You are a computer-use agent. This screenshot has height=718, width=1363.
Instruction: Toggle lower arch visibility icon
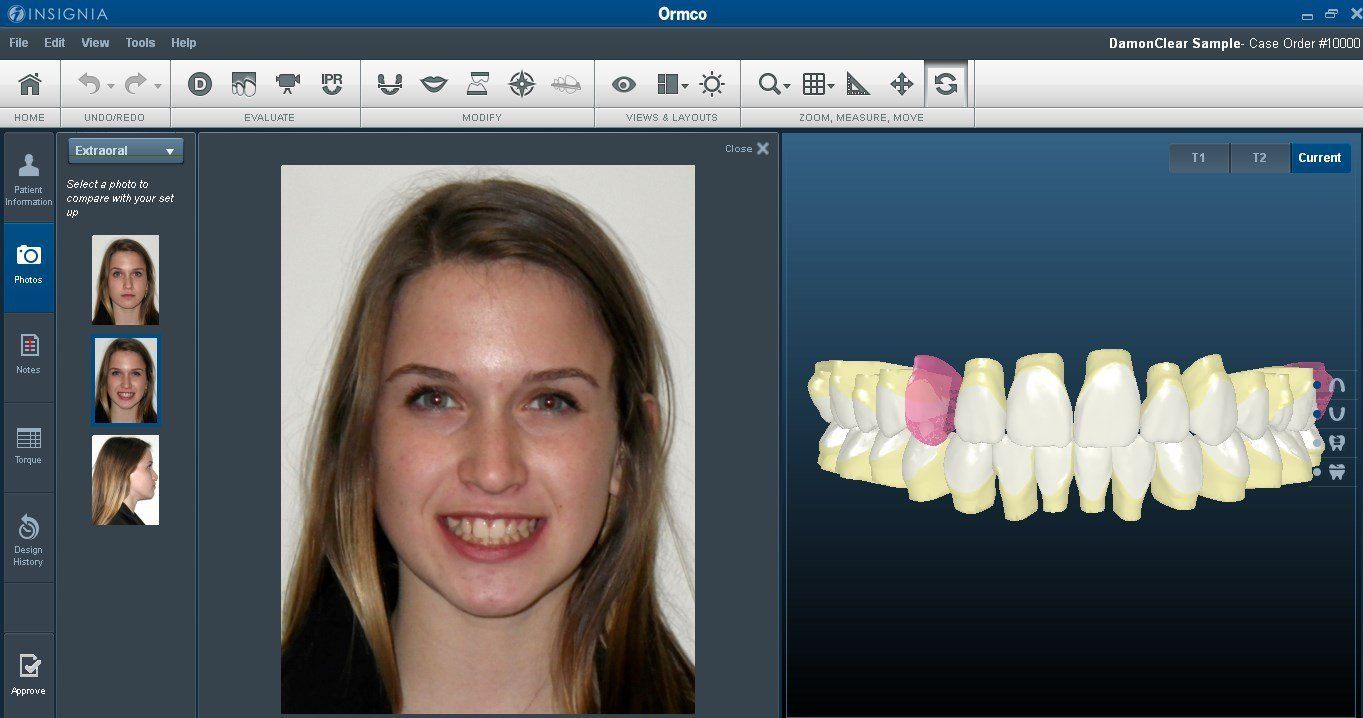coord(1336,413)
